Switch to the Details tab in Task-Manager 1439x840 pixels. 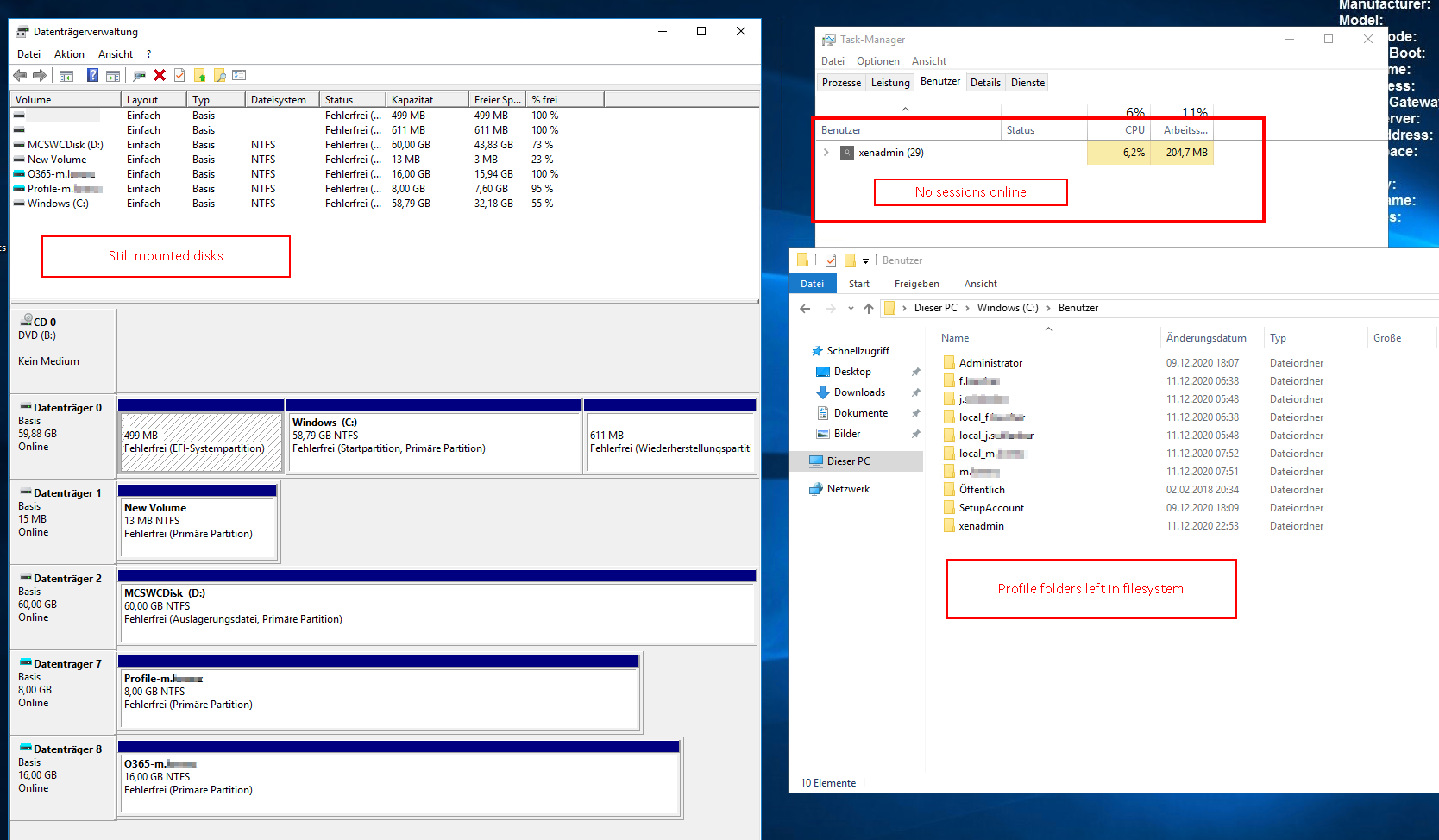coord(985,83)
